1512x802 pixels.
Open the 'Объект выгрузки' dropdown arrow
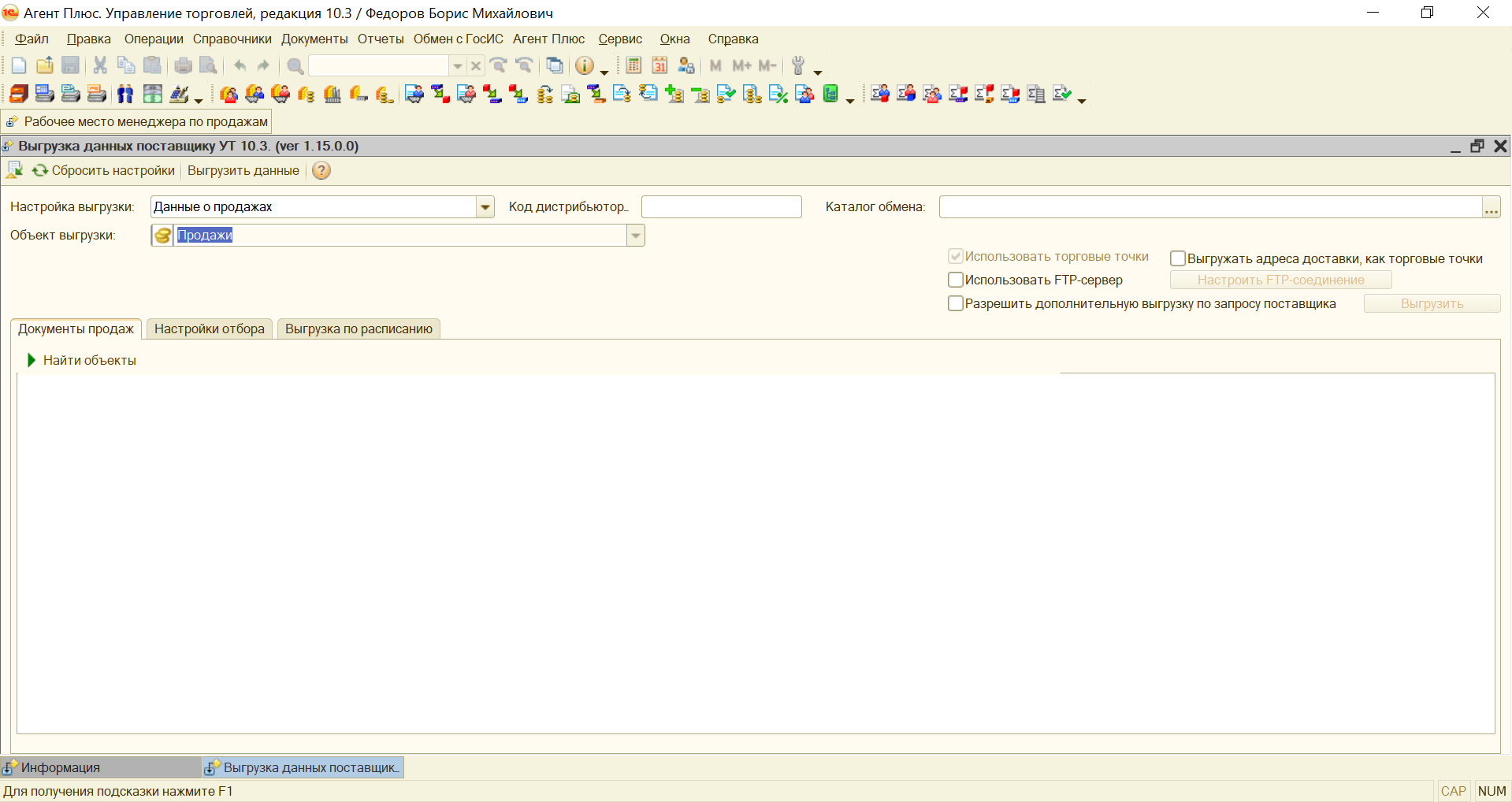click(636, 236)
